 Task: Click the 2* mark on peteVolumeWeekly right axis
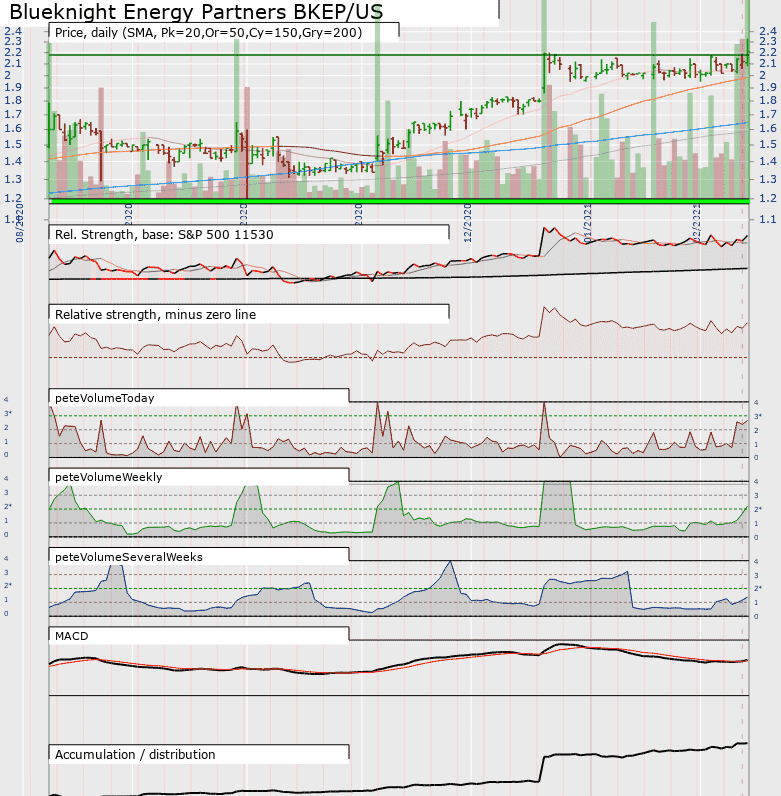pyautogui.click(x=758, y=509)
